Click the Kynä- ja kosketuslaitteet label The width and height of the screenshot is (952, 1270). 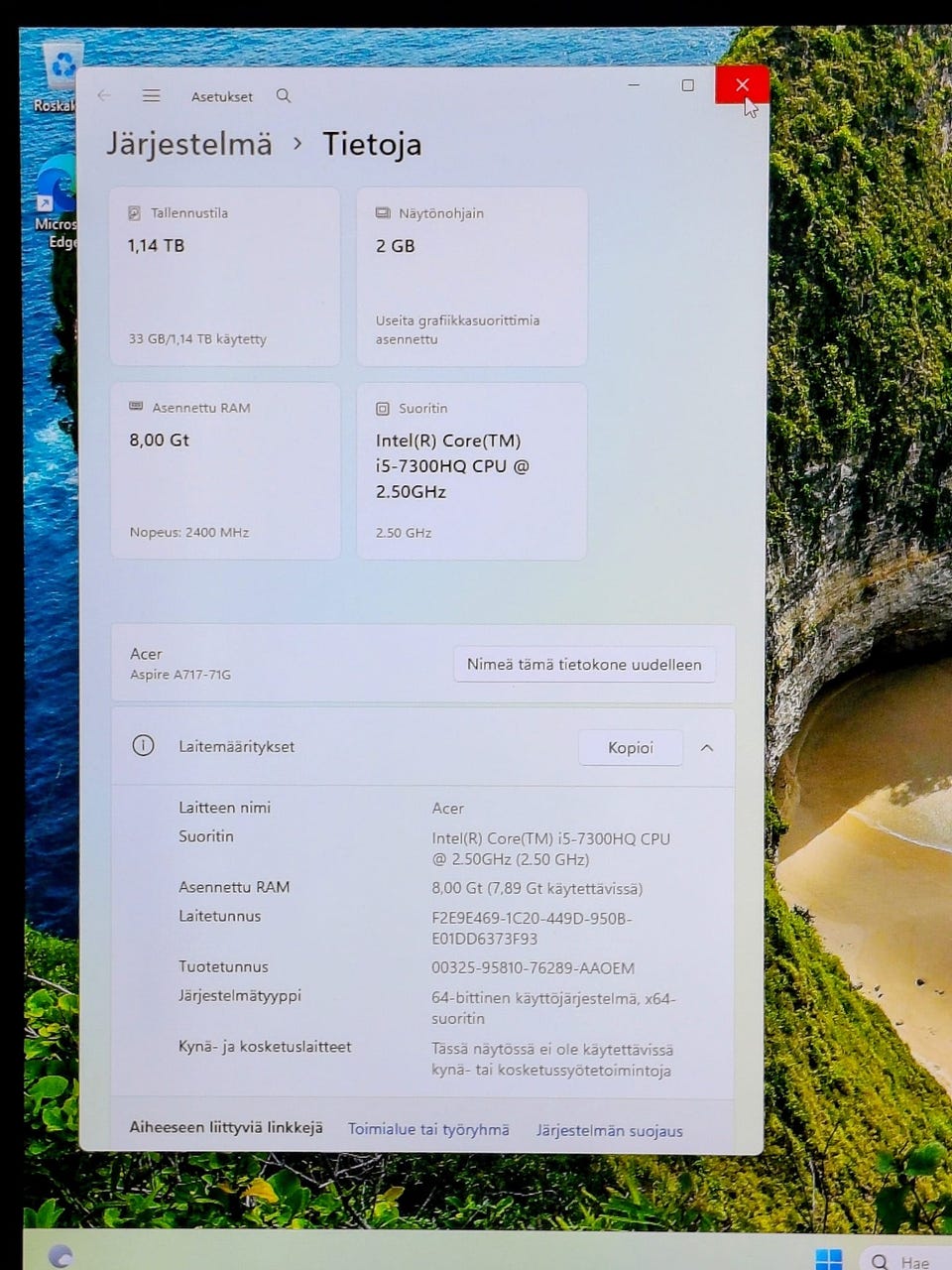click(x=265, y=1047)
